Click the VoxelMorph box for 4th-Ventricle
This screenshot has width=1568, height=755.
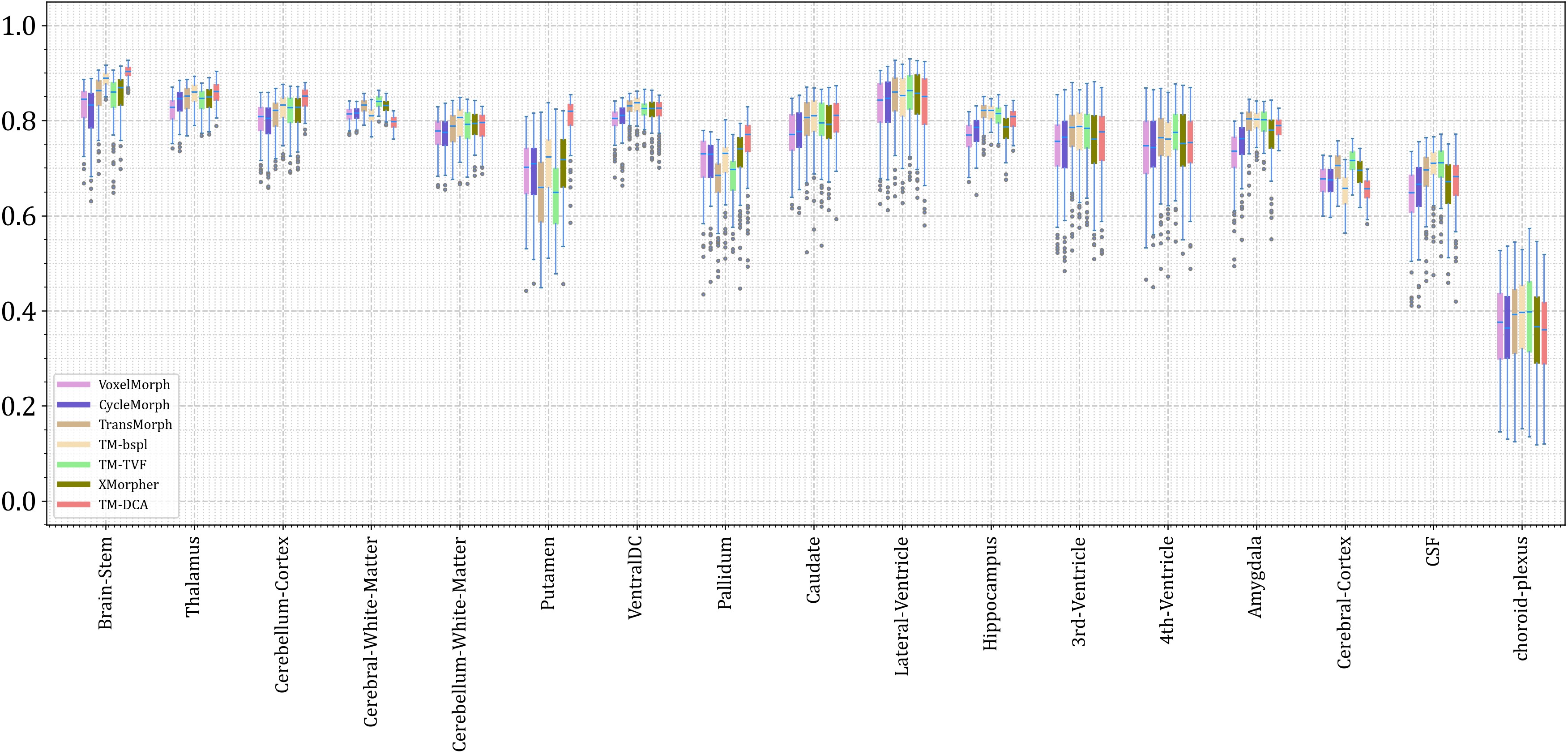(x=1146, y=147)
